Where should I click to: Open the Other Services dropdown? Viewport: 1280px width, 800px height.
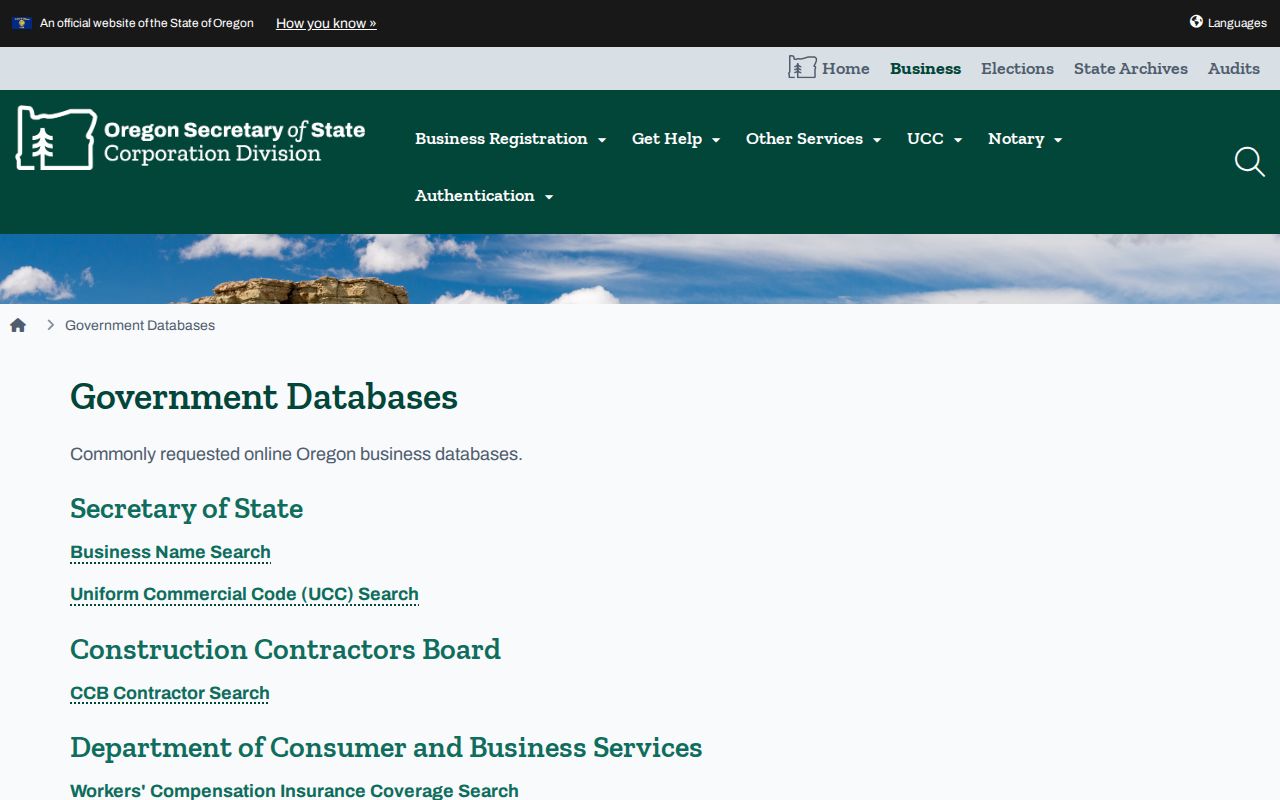click(x=813, y=139)
